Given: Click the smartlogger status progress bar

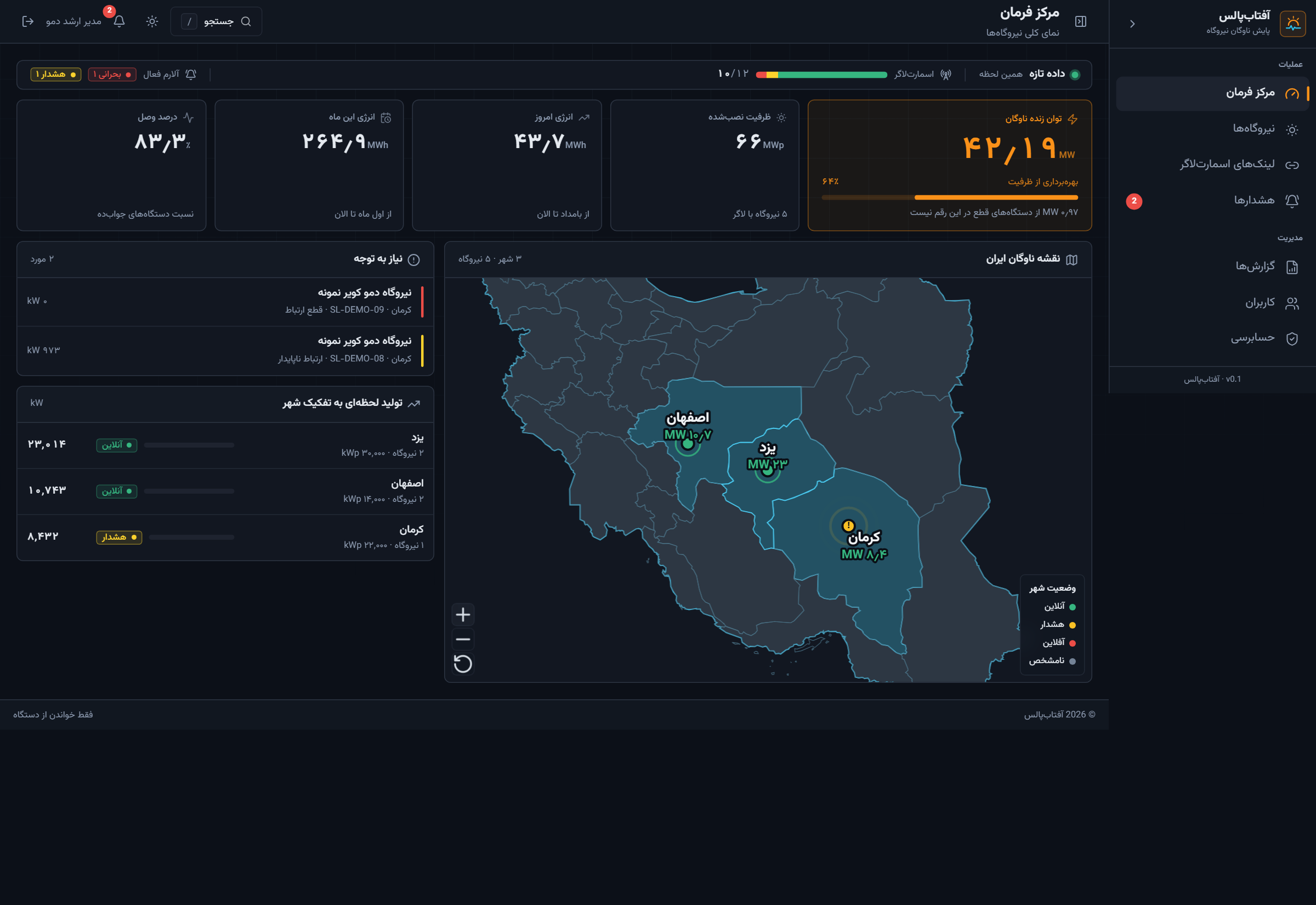Looking at the screenshot, I should pos(821,75).
